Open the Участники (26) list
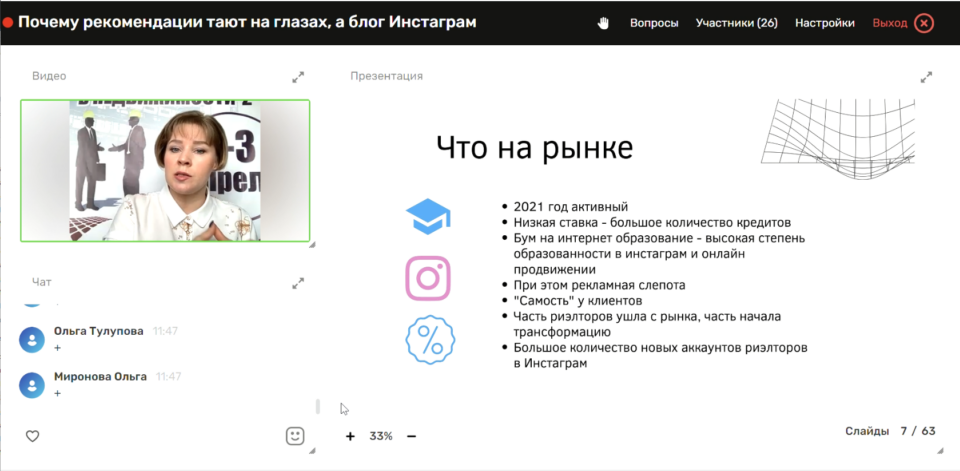The image size is (960, 471). pos(737,23)
